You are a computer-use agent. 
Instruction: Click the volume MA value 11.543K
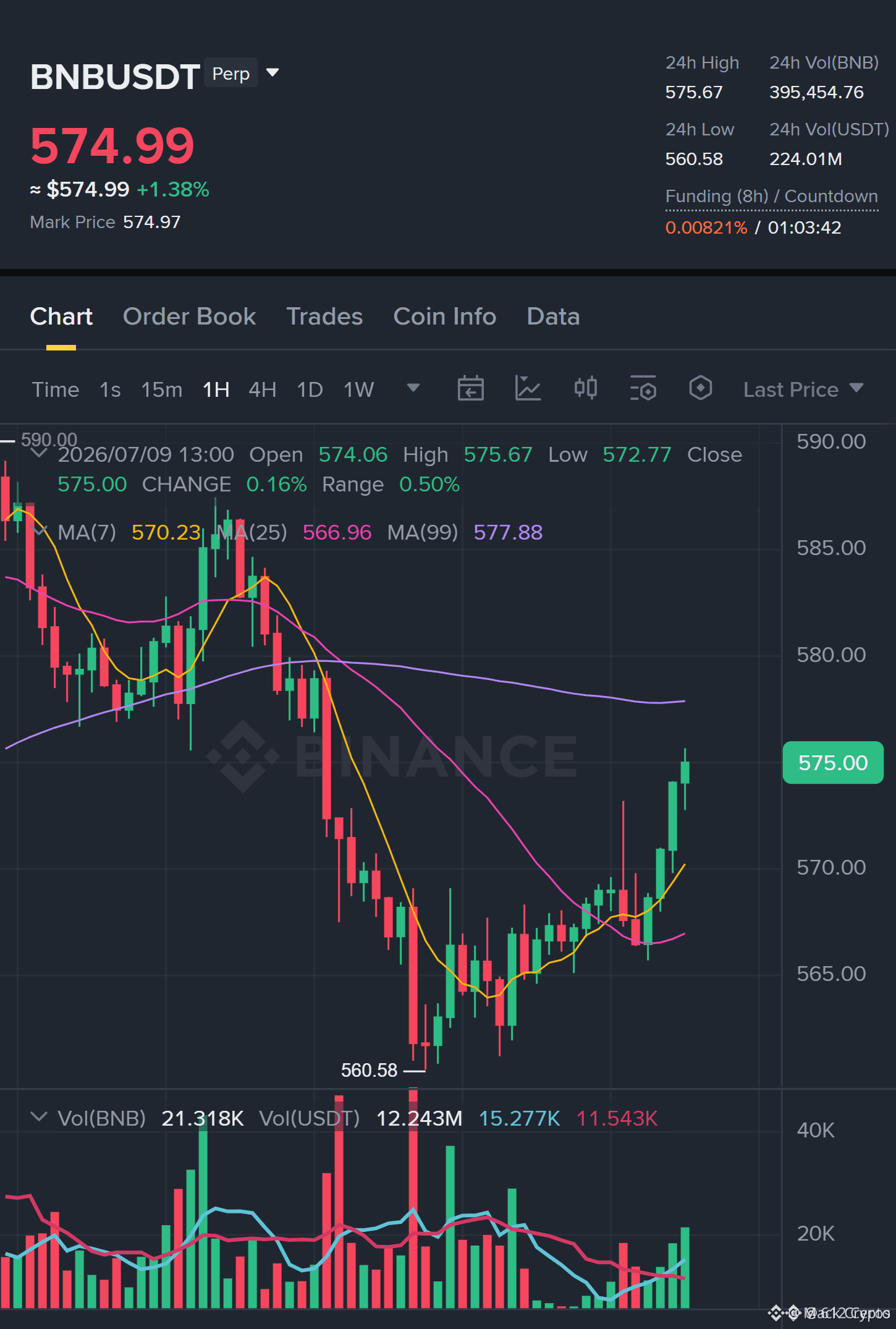[617, 1118]
